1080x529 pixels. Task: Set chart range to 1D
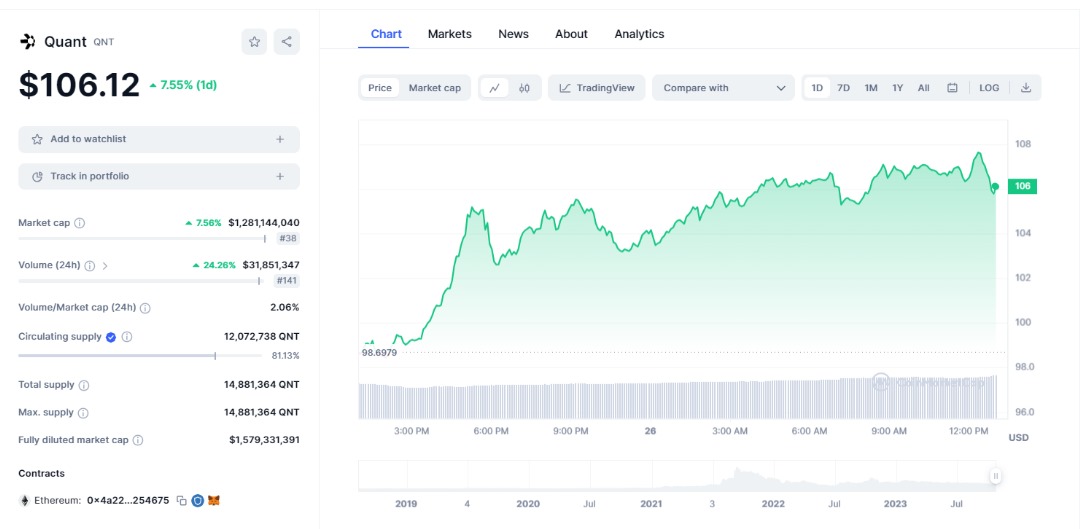point(817,87)
